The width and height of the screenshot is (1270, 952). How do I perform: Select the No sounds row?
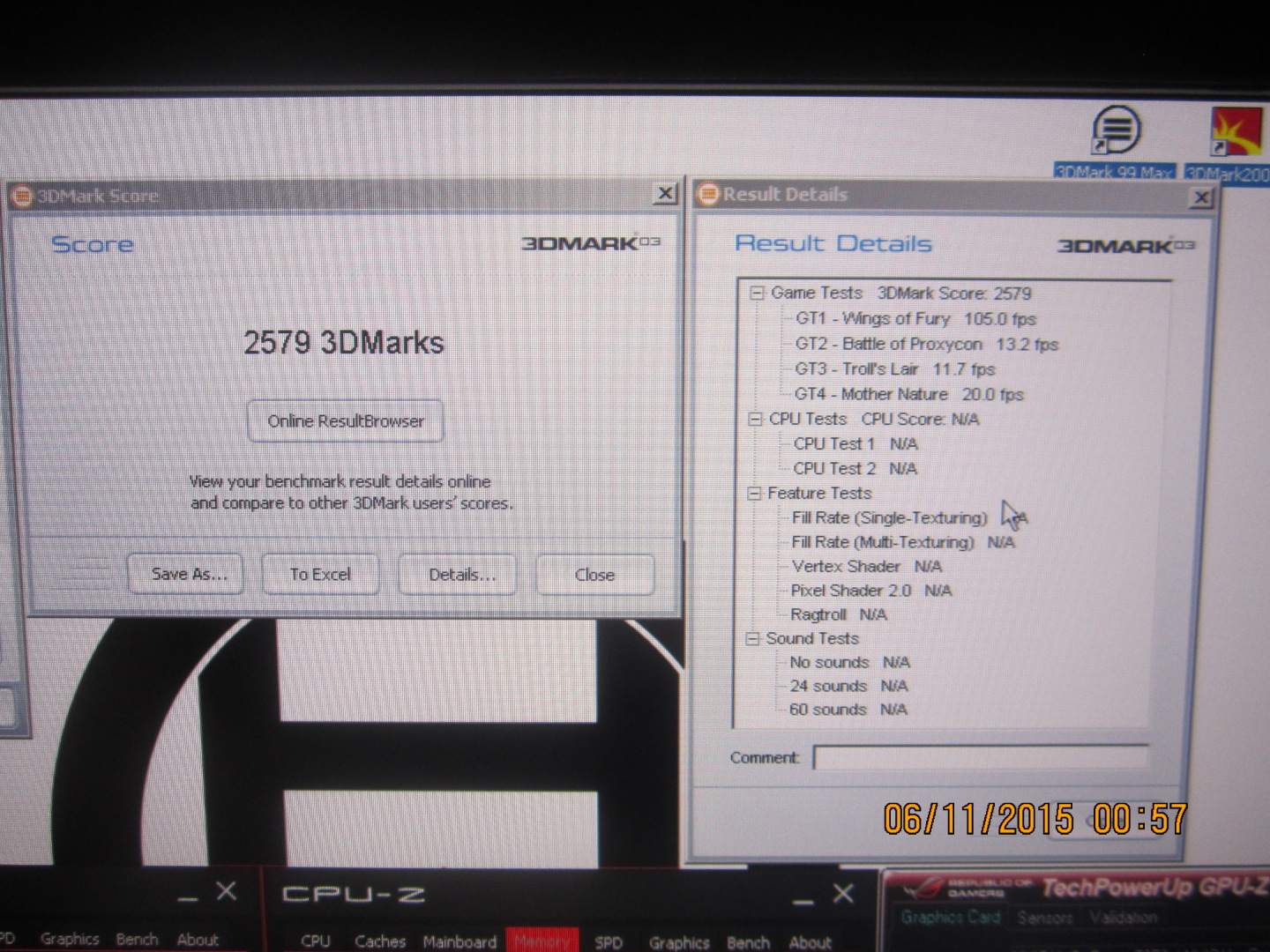(849, 662)
